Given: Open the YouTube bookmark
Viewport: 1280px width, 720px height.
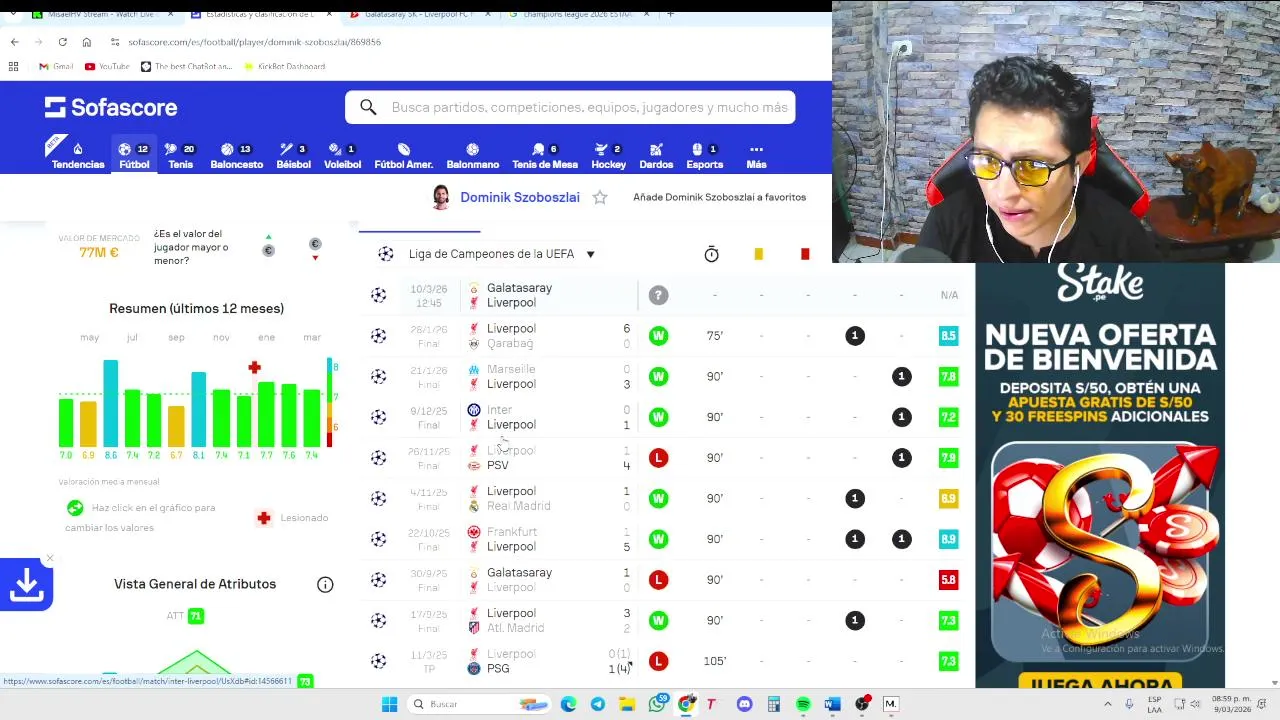Looking at the screenshot, I should [x=107, y=66].
